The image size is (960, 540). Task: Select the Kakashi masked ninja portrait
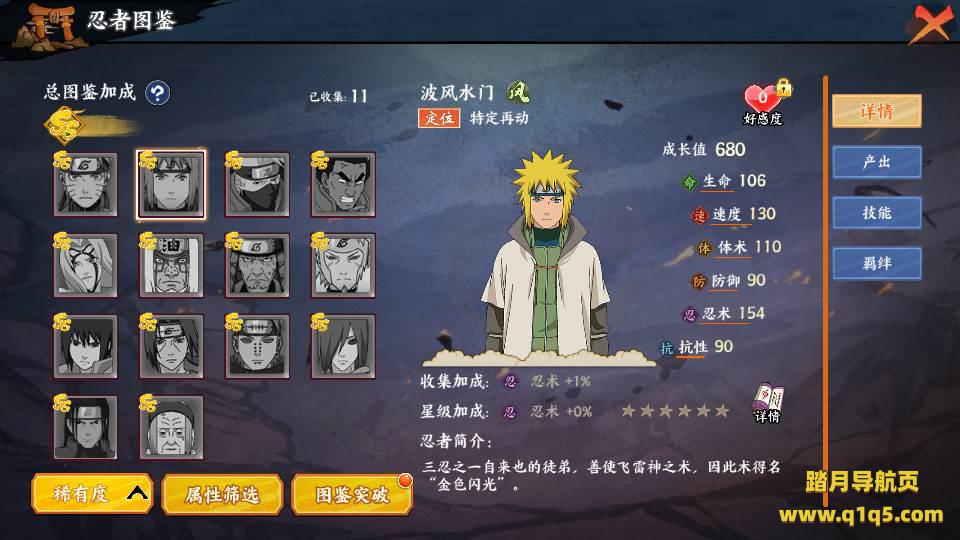[x=257, y=184]
